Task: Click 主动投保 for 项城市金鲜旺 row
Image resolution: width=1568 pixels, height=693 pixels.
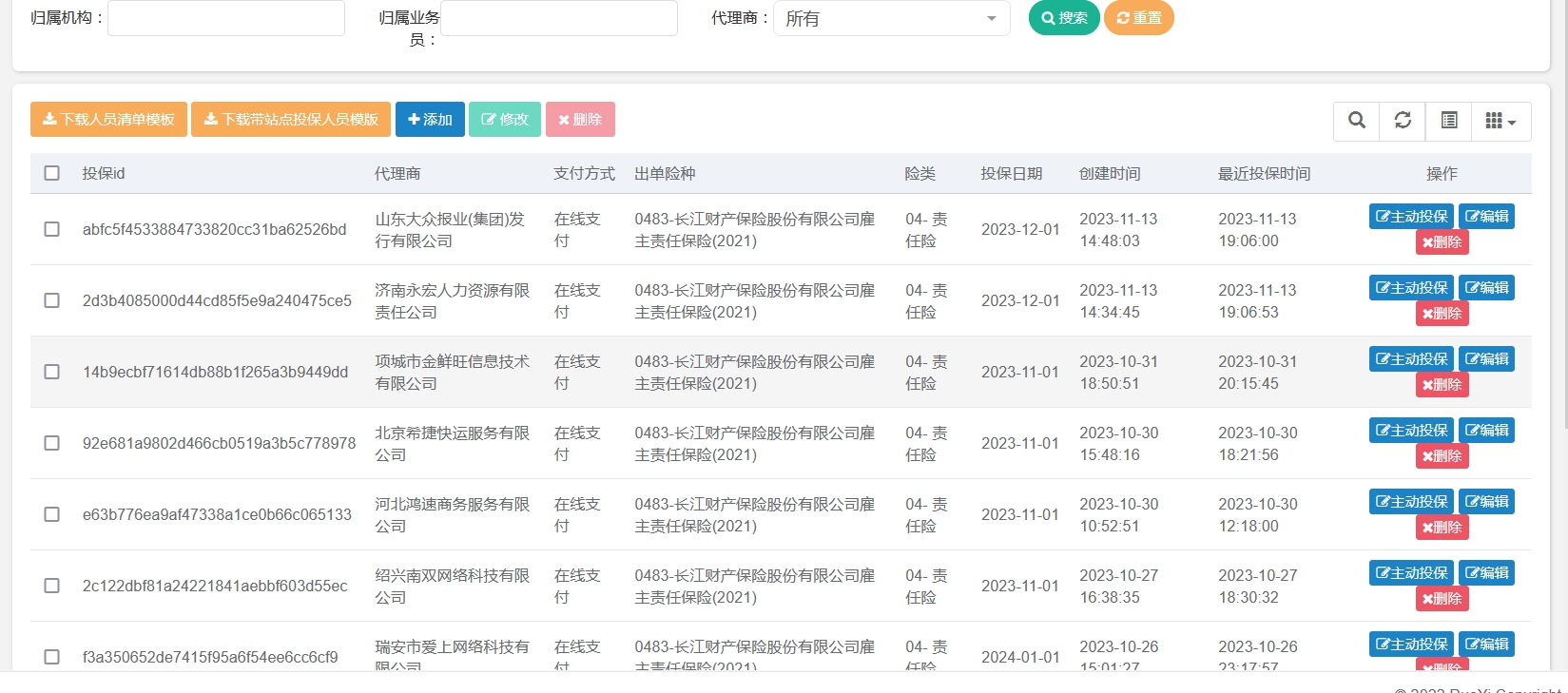Action: [1412, 359]
